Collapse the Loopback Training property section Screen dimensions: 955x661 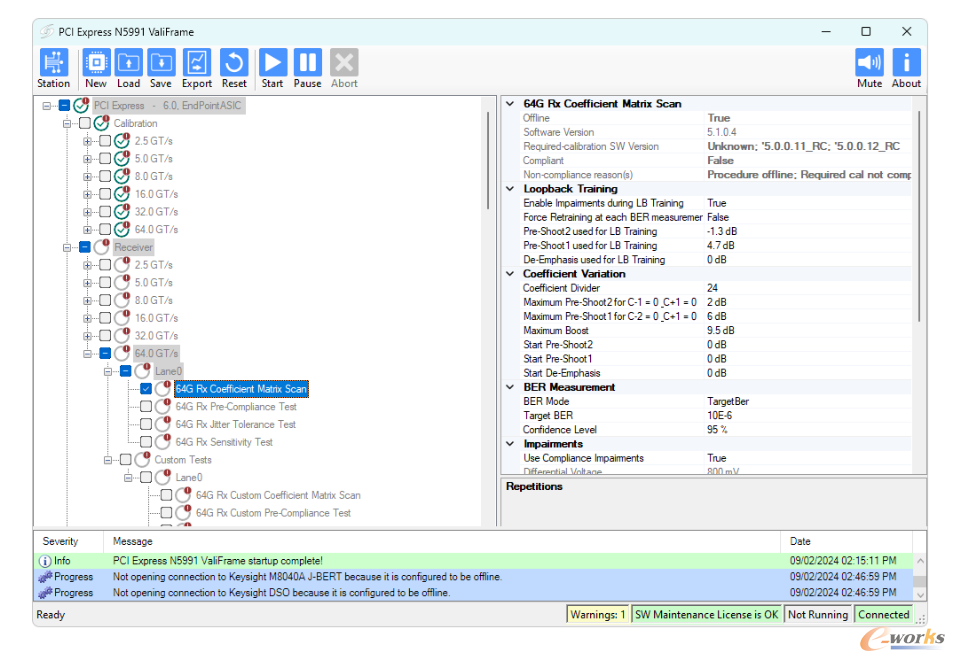click(x=510, y=189)
